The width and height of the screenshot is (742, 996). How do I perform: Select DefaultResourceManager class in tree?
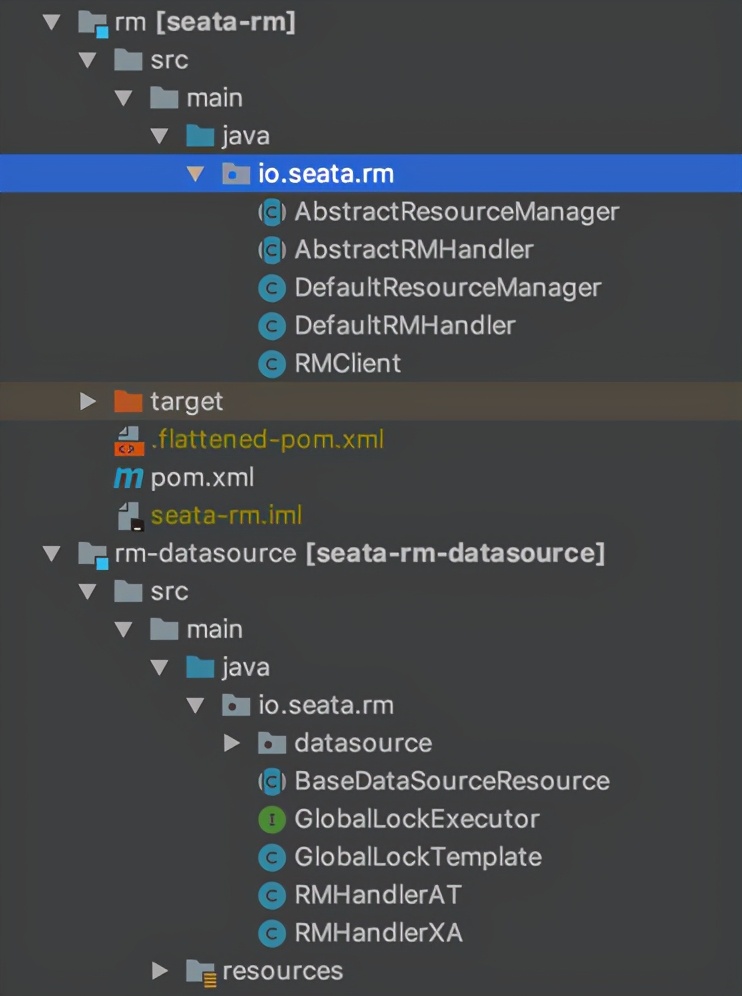tap(447, 288)
